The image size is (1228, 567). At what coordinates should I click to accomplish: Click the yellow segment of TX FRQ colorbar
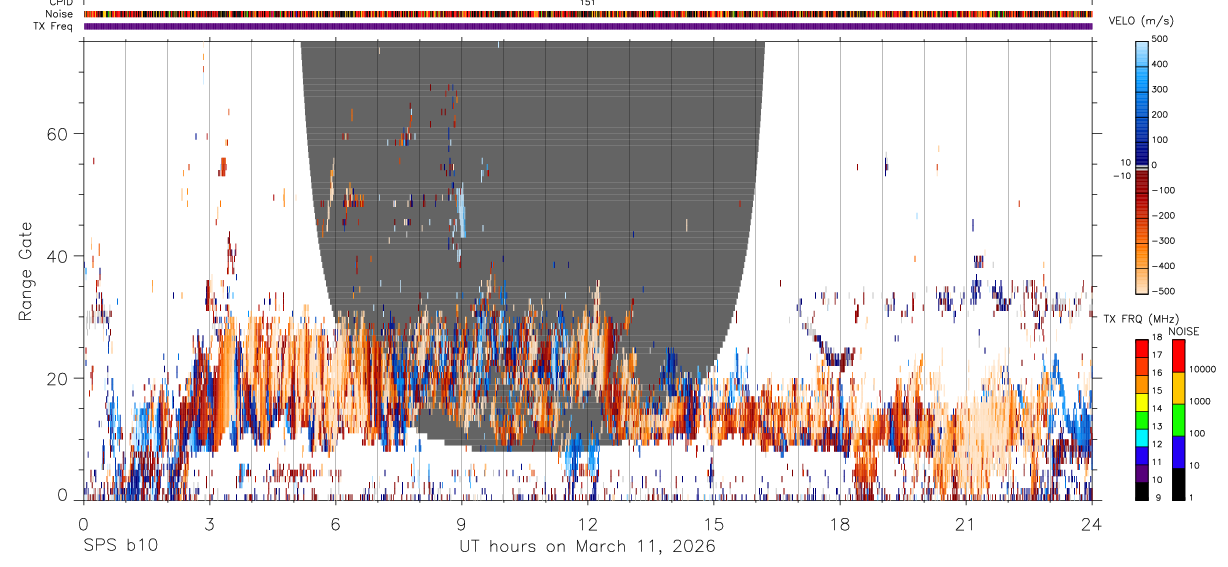pos(1142,402)
